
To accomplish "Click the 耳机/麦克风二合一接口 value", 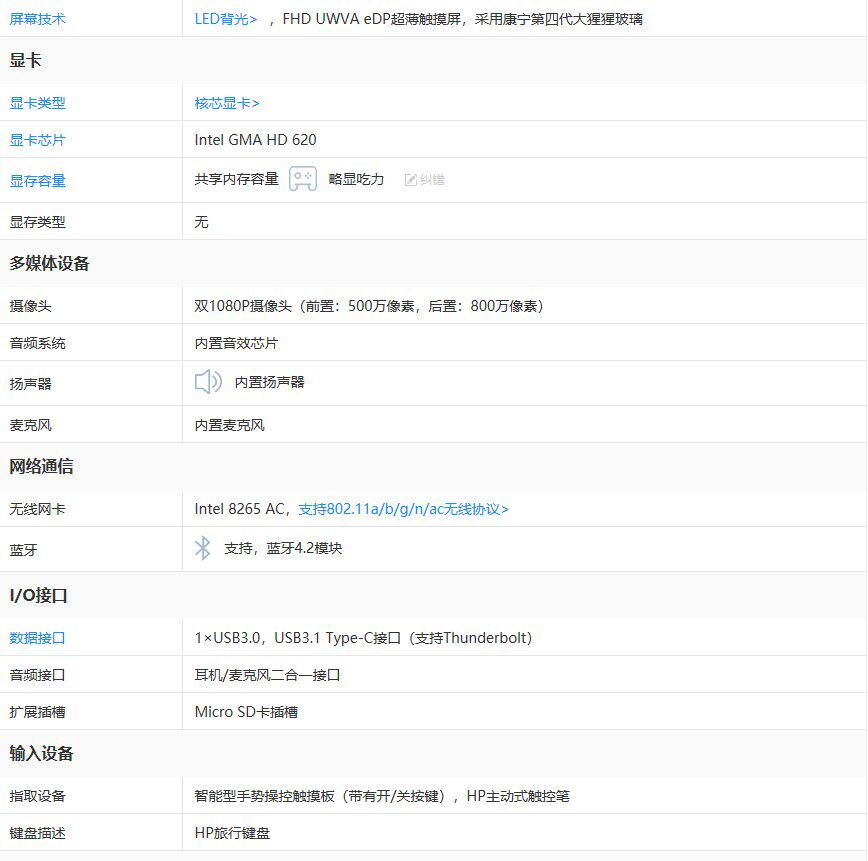I will (x=267, y=675).
